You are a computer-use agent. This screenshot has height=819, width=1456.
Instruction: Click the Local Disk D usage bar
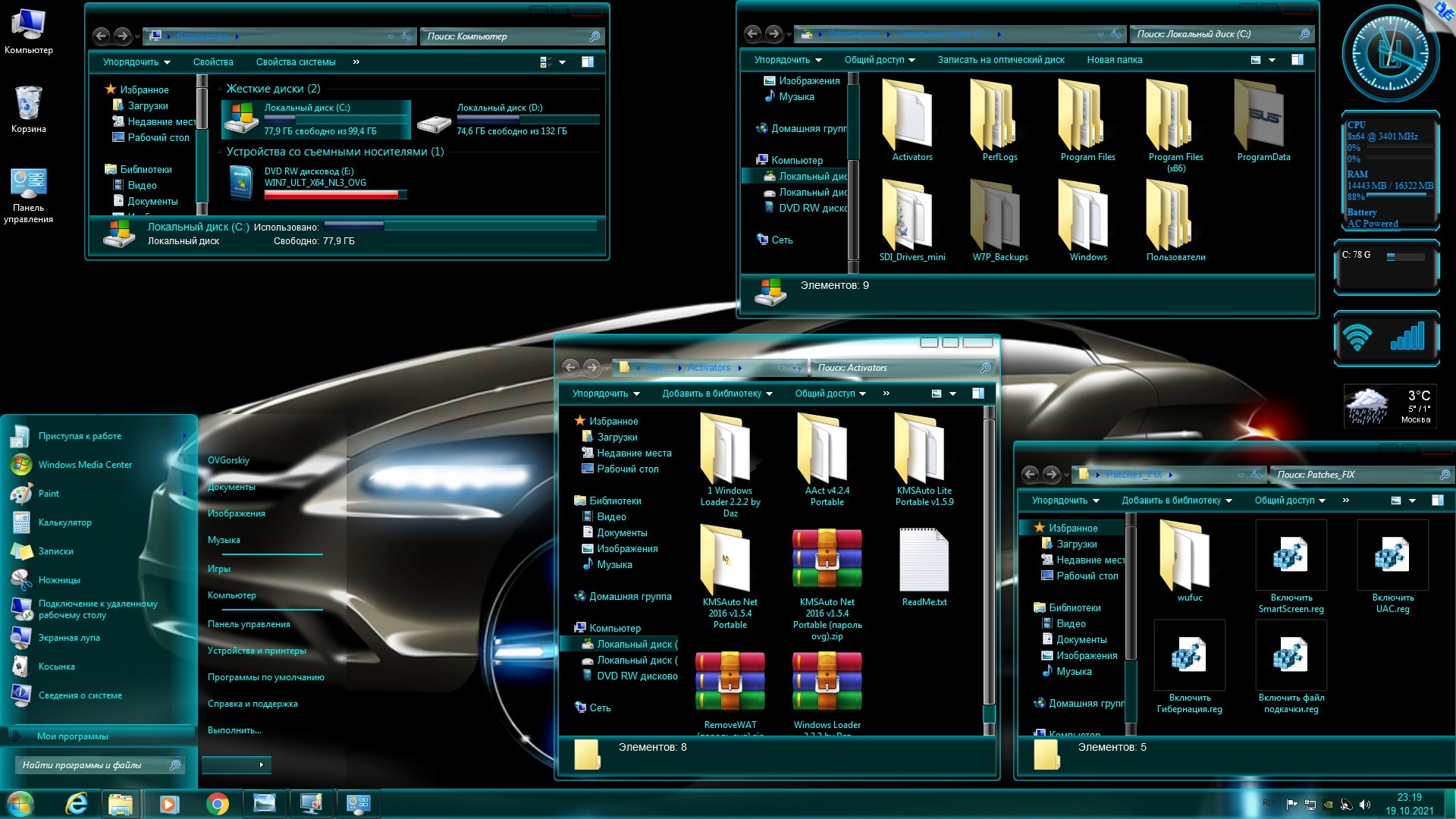[528, 119]
